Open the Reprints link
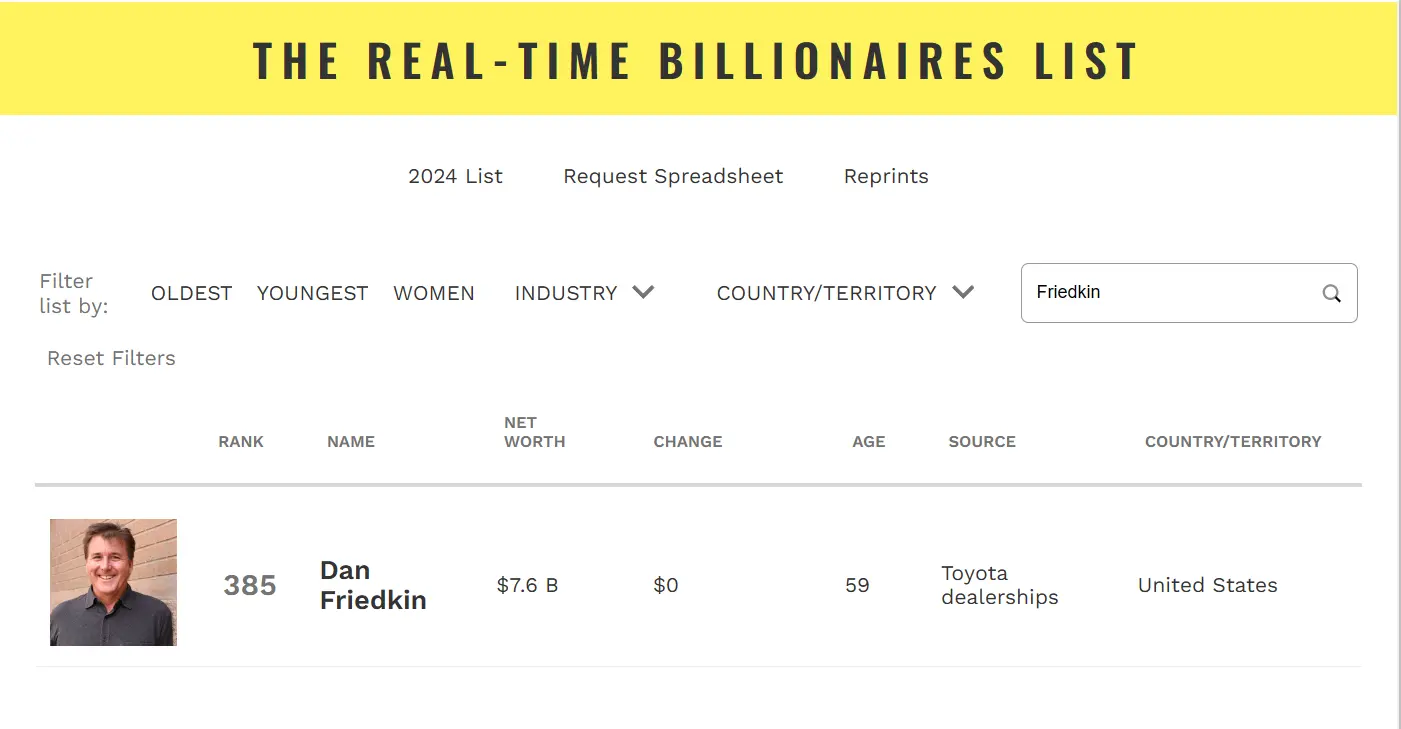This screenshot has height=729, width=1401. click(886, 176)
